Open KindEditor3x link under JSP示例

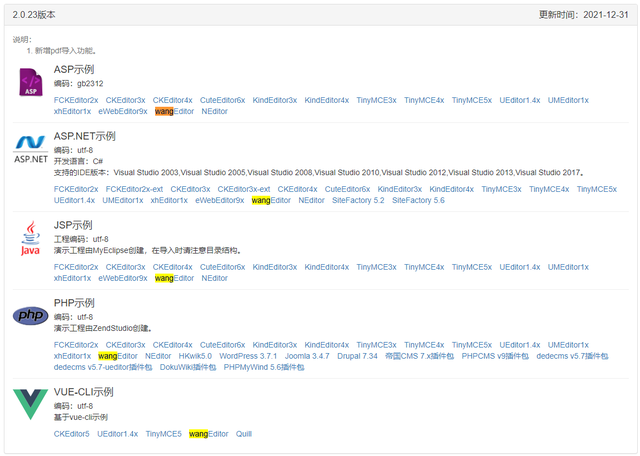click(x=275, y=267)
